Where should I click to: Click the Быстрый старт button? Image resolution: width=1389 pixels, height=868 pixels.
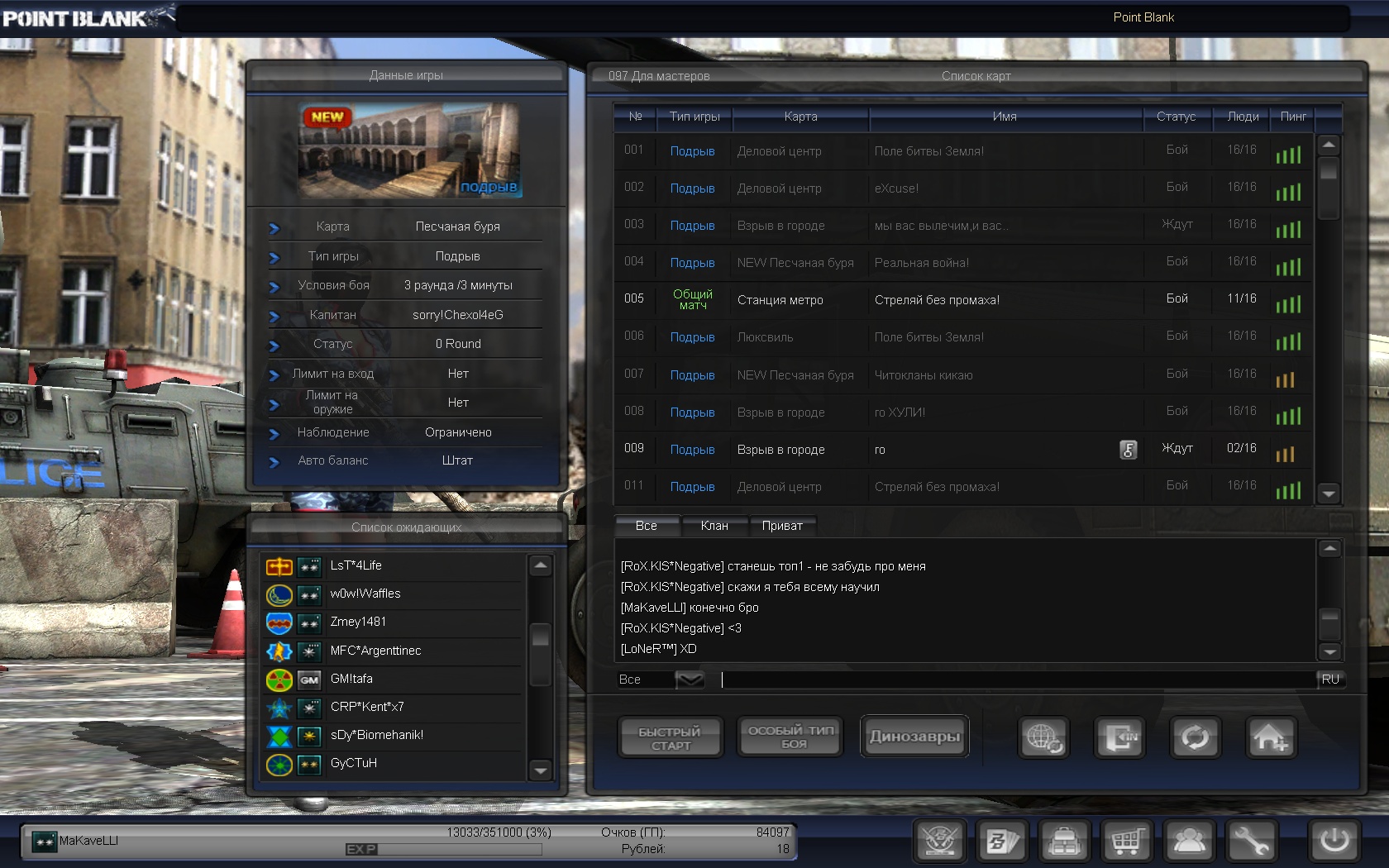(x=671, y=737)
